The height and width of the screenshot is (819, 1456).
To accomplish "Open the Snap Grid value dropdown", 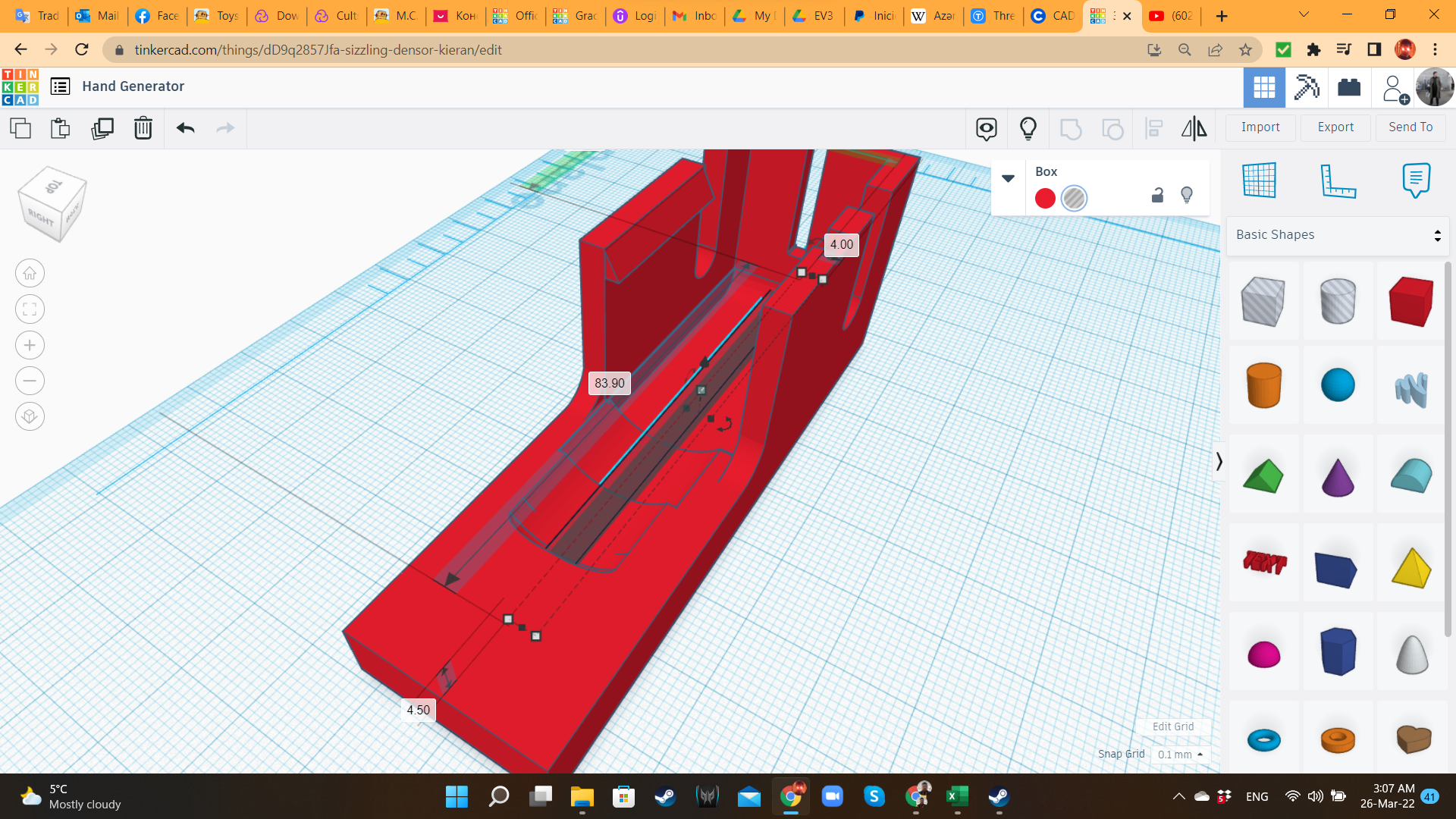I will click(1179, 755).
